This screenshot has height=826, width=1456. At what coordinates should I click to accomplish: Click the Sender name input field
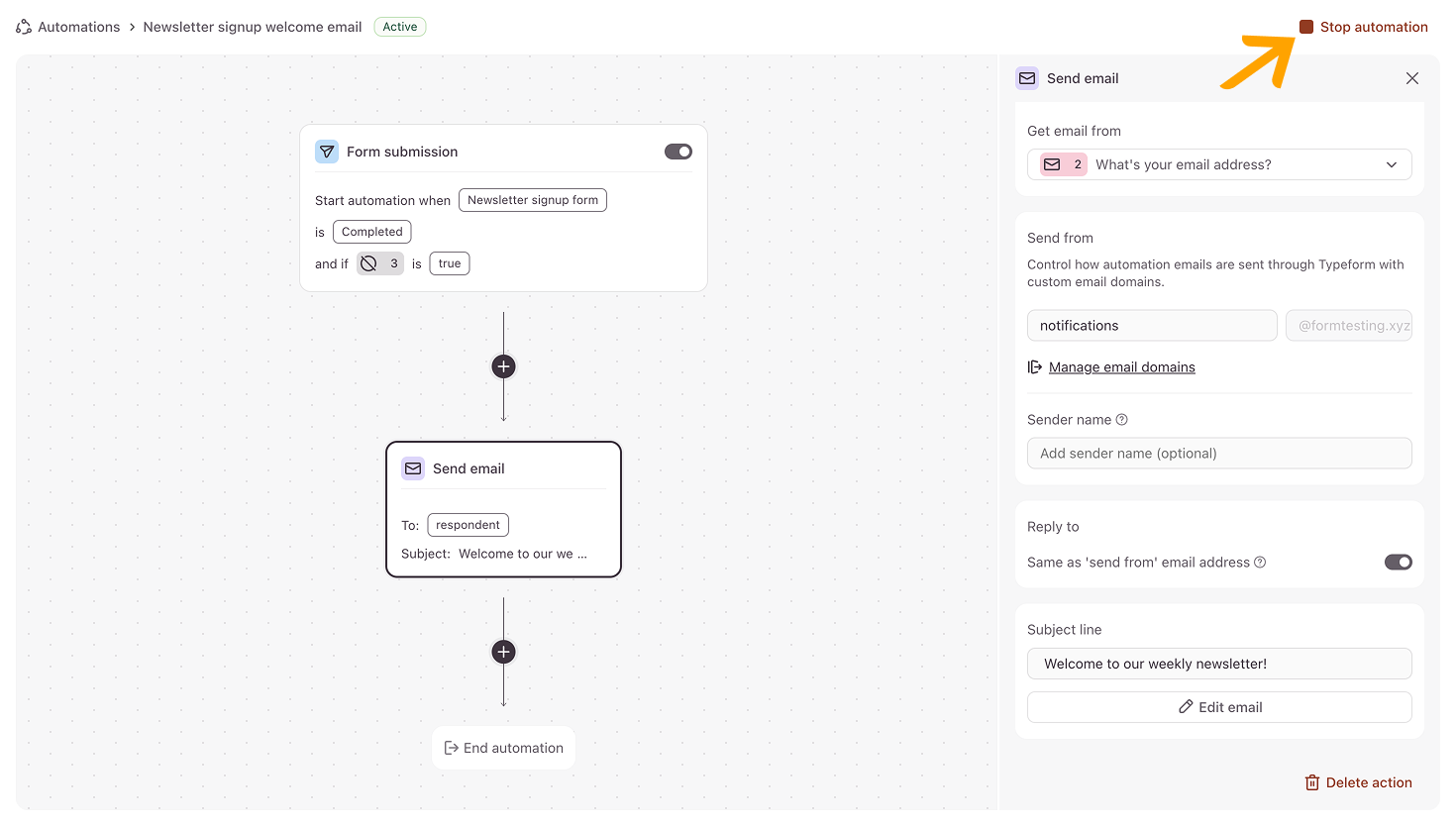point(1219,454)
